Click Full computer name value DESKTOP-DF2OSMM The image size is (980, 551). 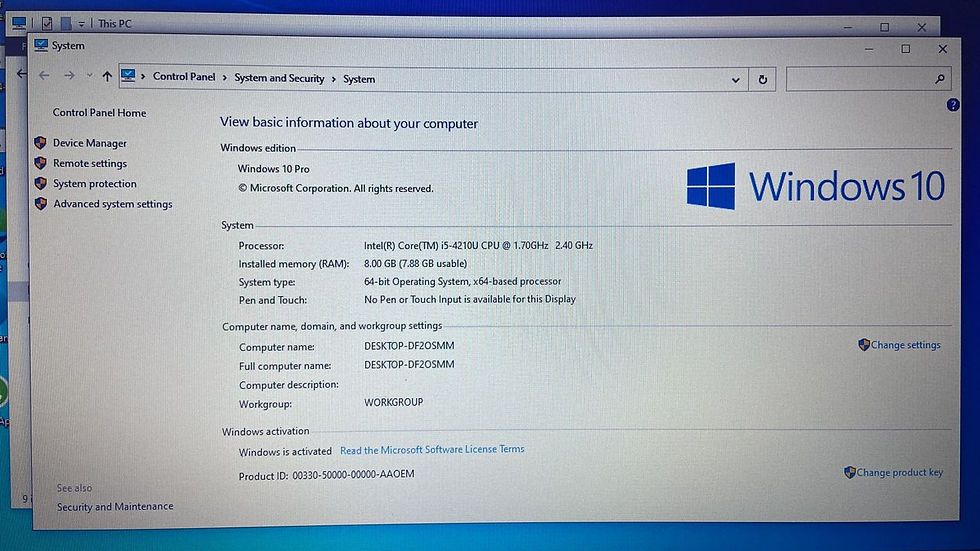tap(409, 364)
